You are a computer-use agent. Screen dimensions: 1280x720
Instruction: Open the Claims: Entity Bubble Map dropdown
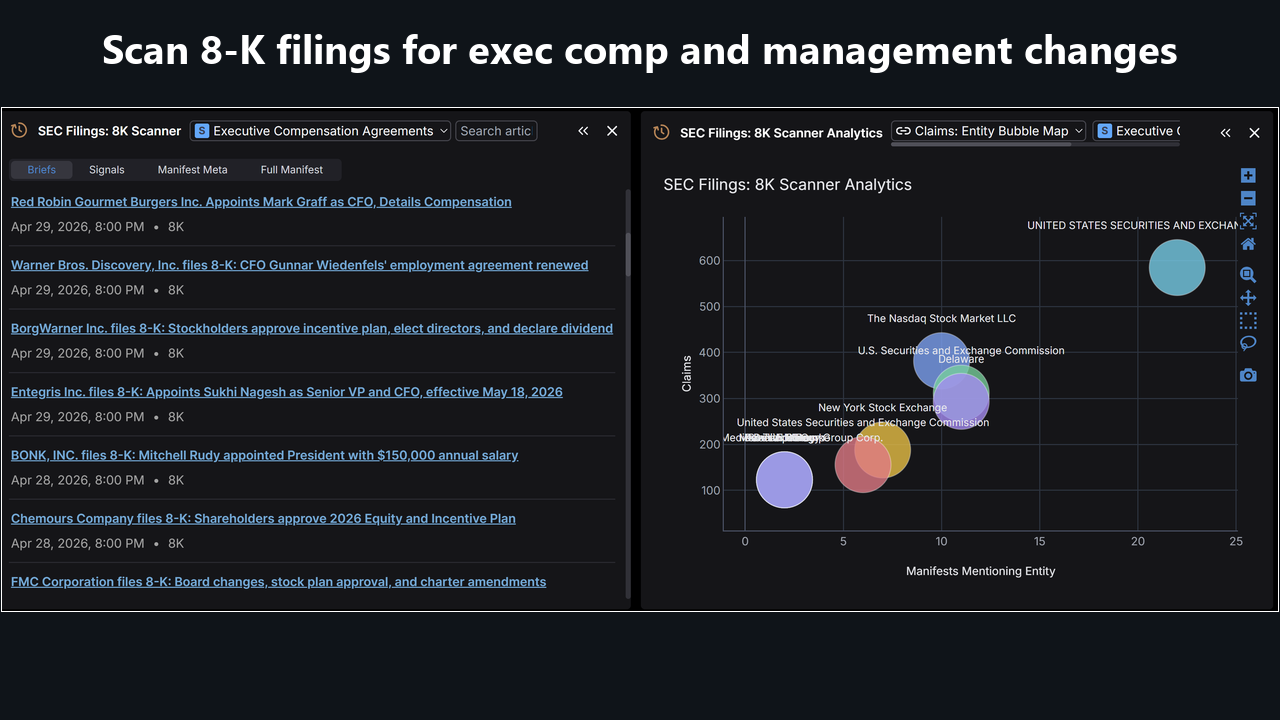tap(988, 131)
